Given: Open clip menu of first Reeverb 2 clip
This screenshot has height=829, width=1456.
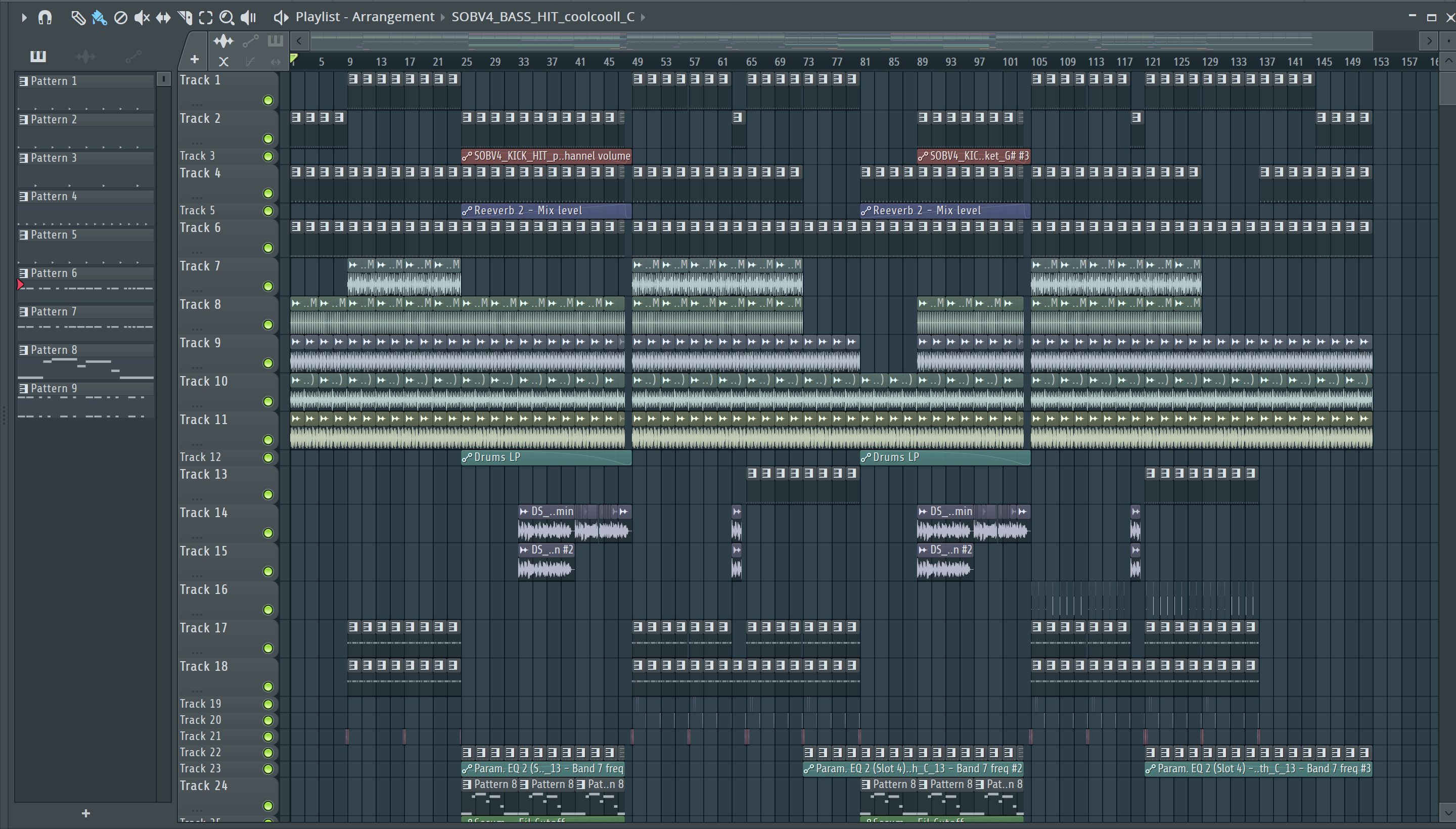Looking at the screenshot, I should click(467, 211).
